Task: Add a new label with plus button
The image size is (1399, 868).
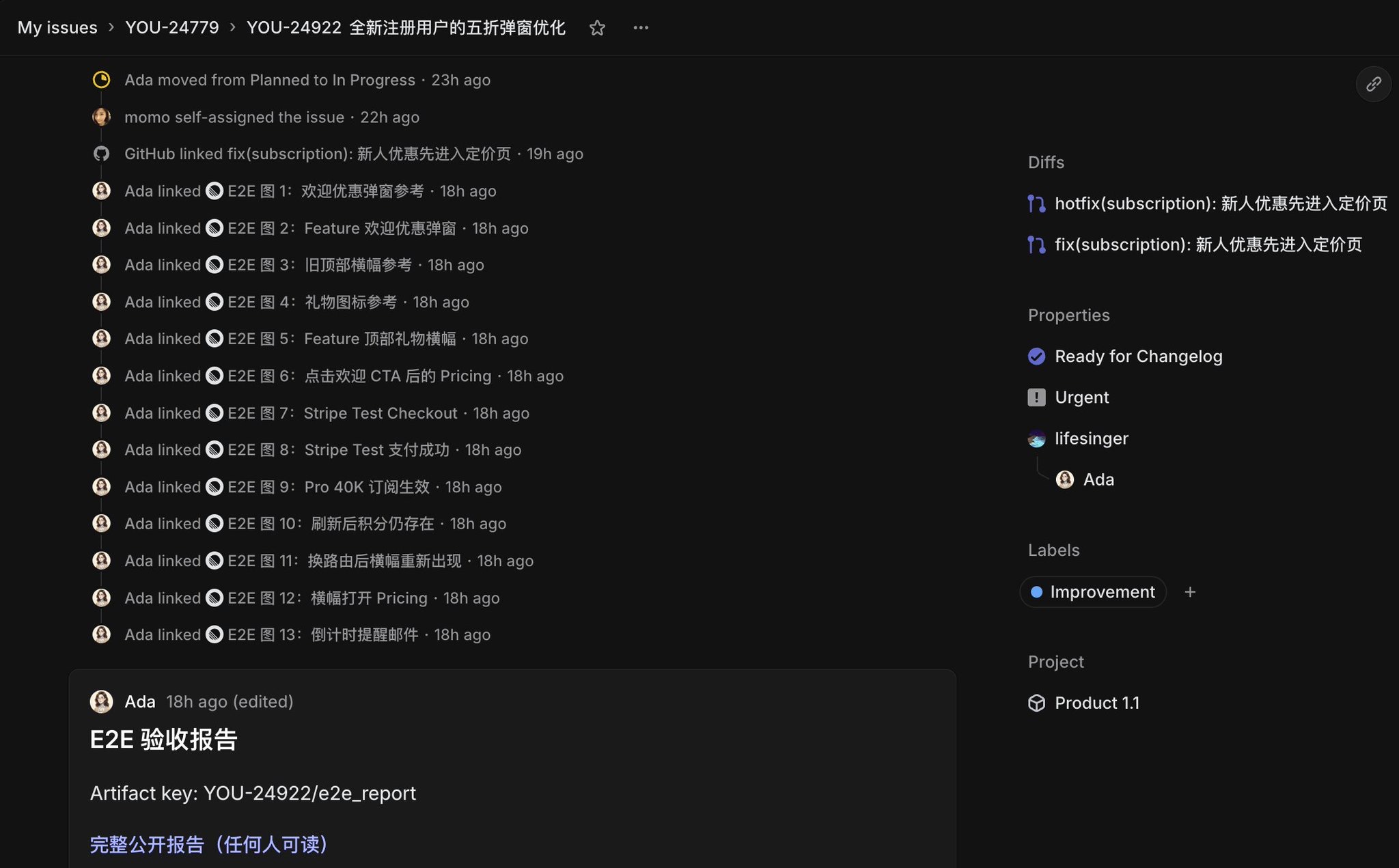Action: click(1190, 592)
